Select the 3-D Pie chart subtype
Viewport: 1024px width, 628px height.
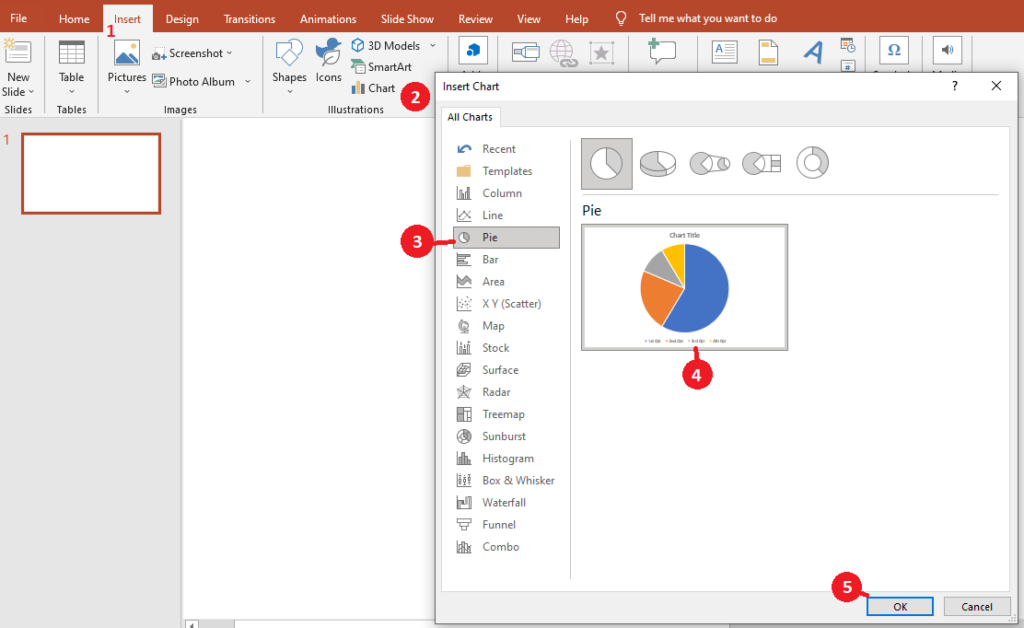pyautogui.click(x=657, y=162)
